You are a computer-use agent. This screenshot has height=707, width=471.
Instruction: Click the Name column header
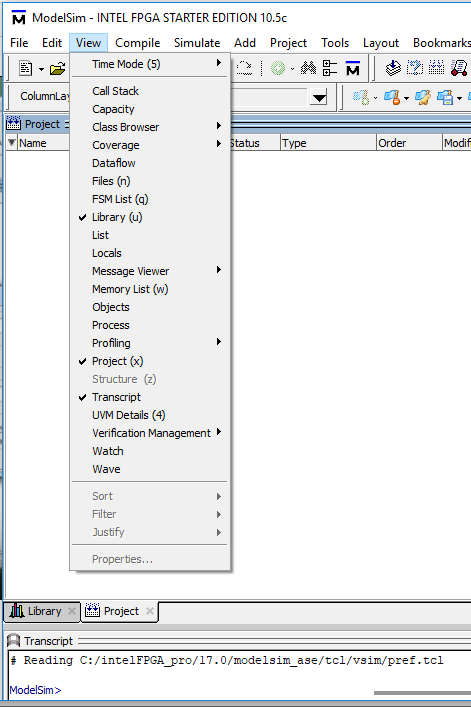click(x=43, y=143)
